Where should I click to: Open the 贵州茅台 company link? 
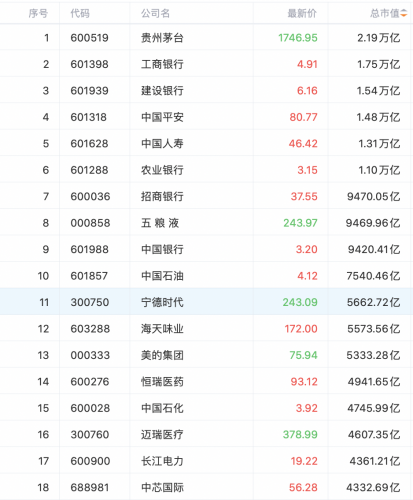click(x=162, y=38)
